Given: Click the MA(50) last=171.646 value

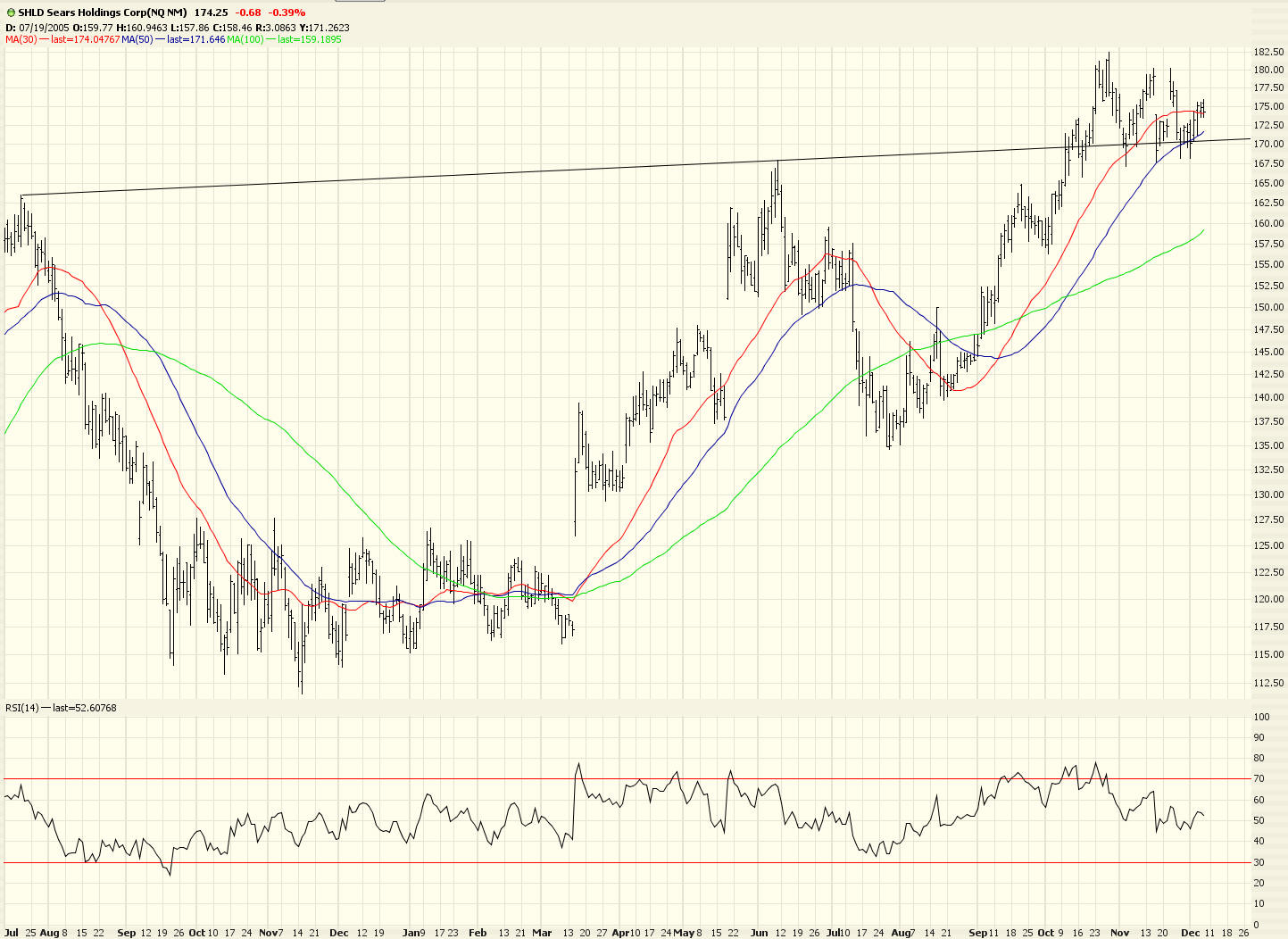Looking at the screenshot, I should pos(195,39).
